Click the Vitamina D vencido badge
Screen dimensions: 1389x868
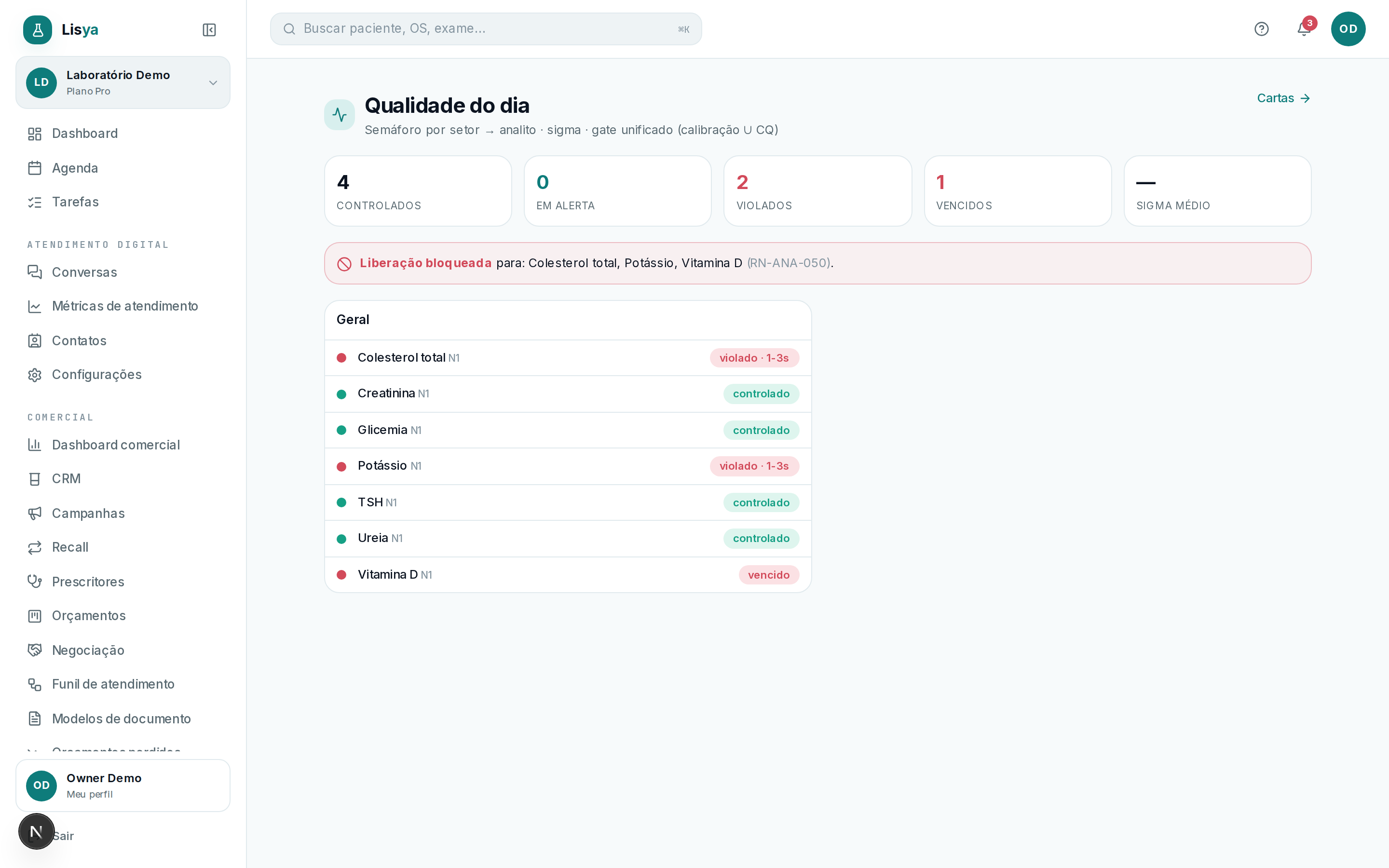[x=769, y=575]
